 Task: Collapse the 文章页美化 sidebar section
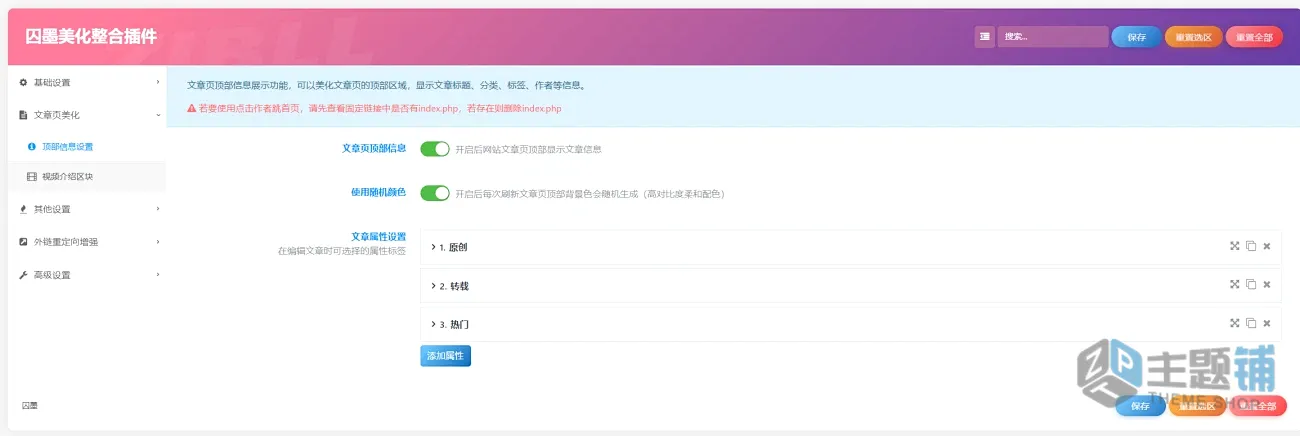coord(88,115)
